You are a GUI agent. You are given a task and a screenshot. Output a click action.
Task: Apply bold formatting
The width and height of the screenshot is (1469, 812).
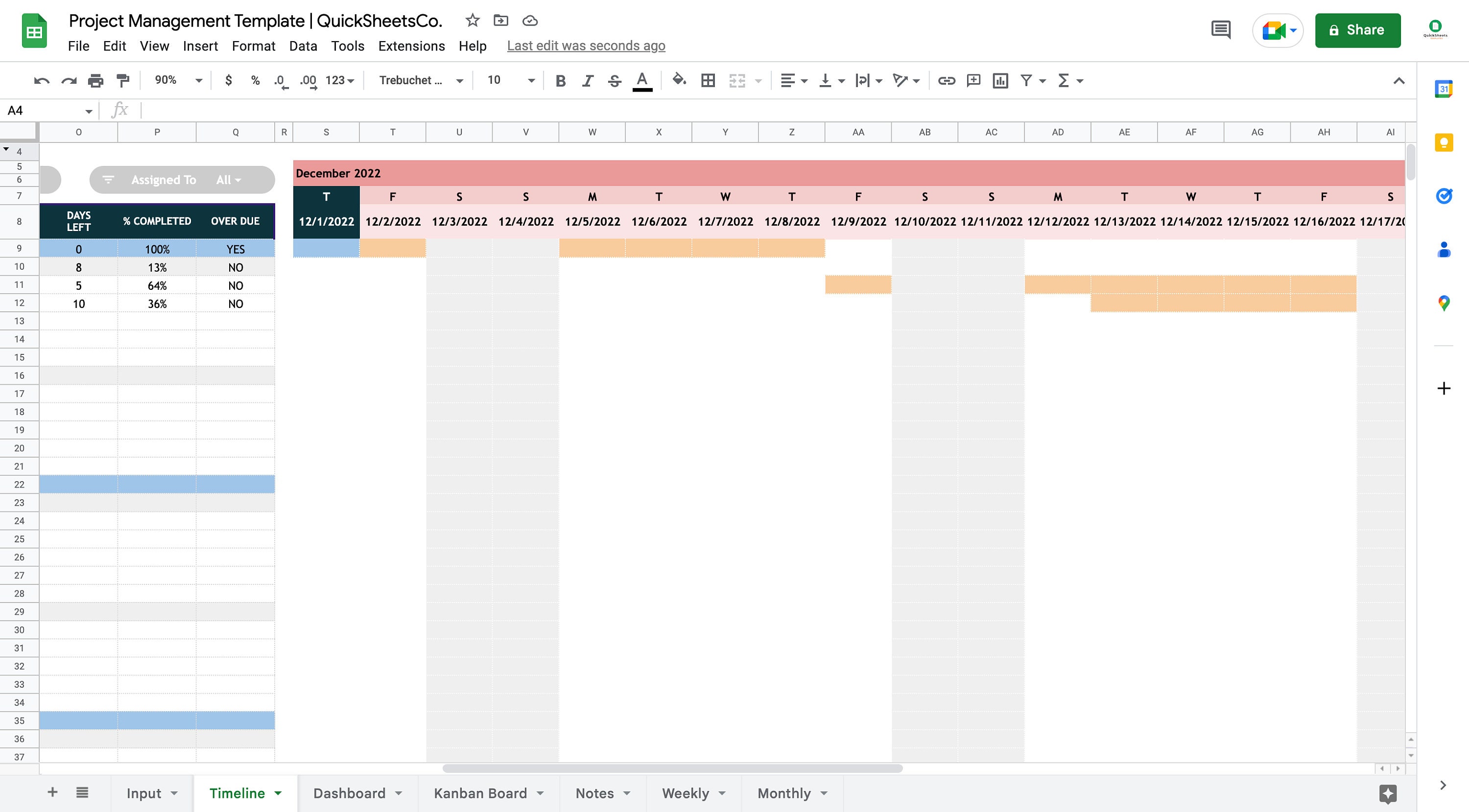(560, 80)
